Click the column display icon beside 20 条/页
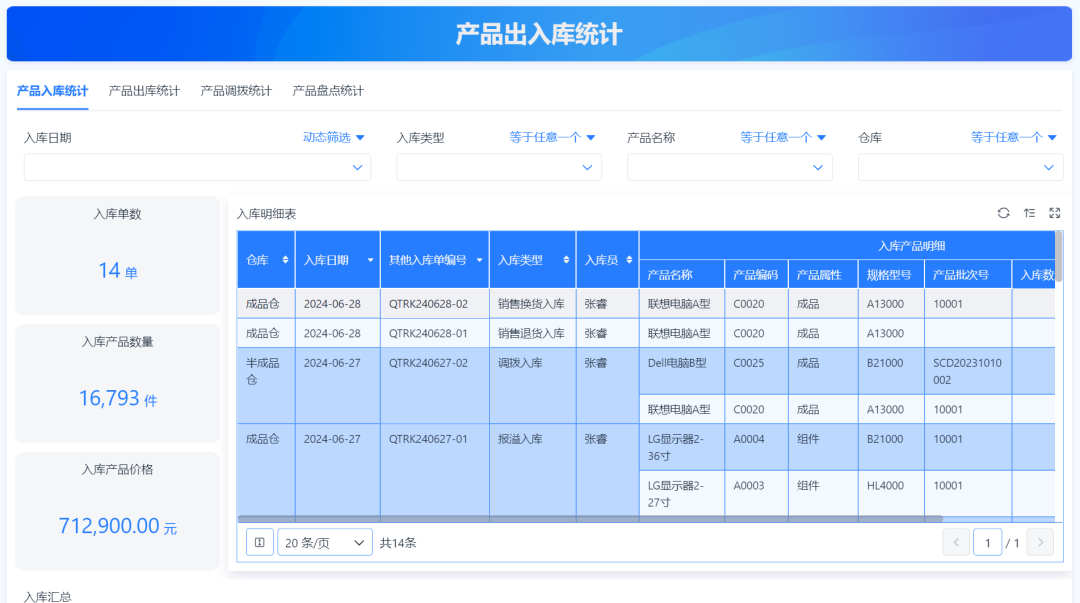The image size is (1080, 603). point(260,542)
